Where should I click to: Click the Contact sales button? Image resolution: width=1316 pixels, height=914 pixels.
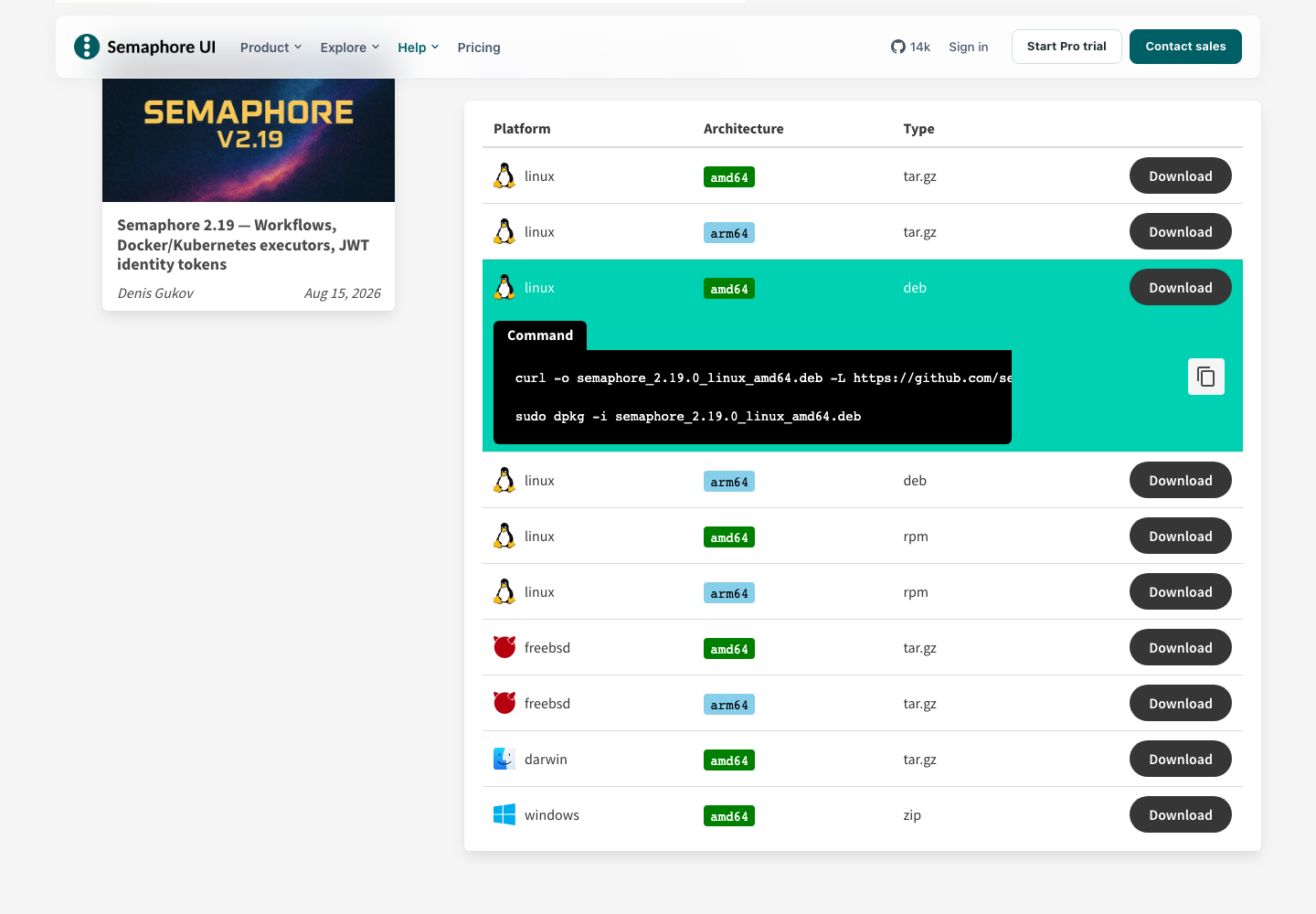pos(1185,47)
